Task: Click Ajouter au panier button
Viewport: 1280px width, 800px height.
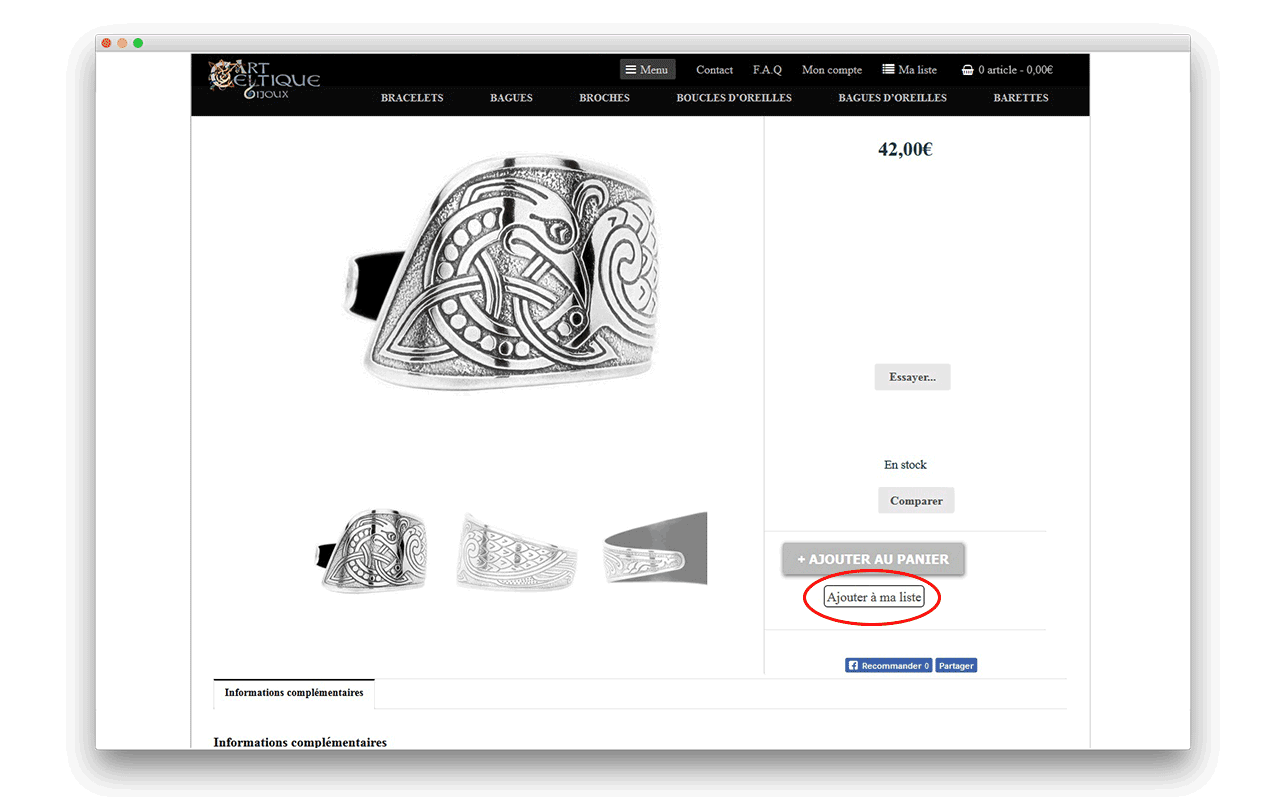Action: point(873,560)
